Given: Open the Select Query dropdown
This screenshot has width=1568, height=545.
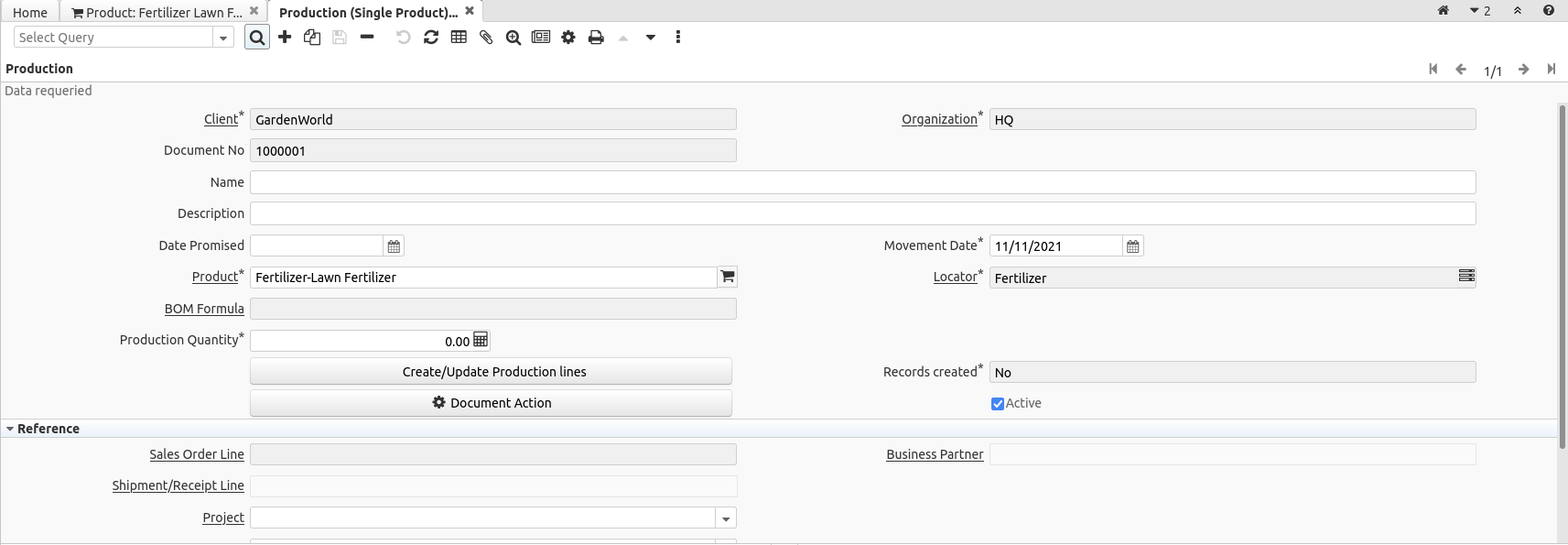Looking at the screenshot, I should 223,38.
